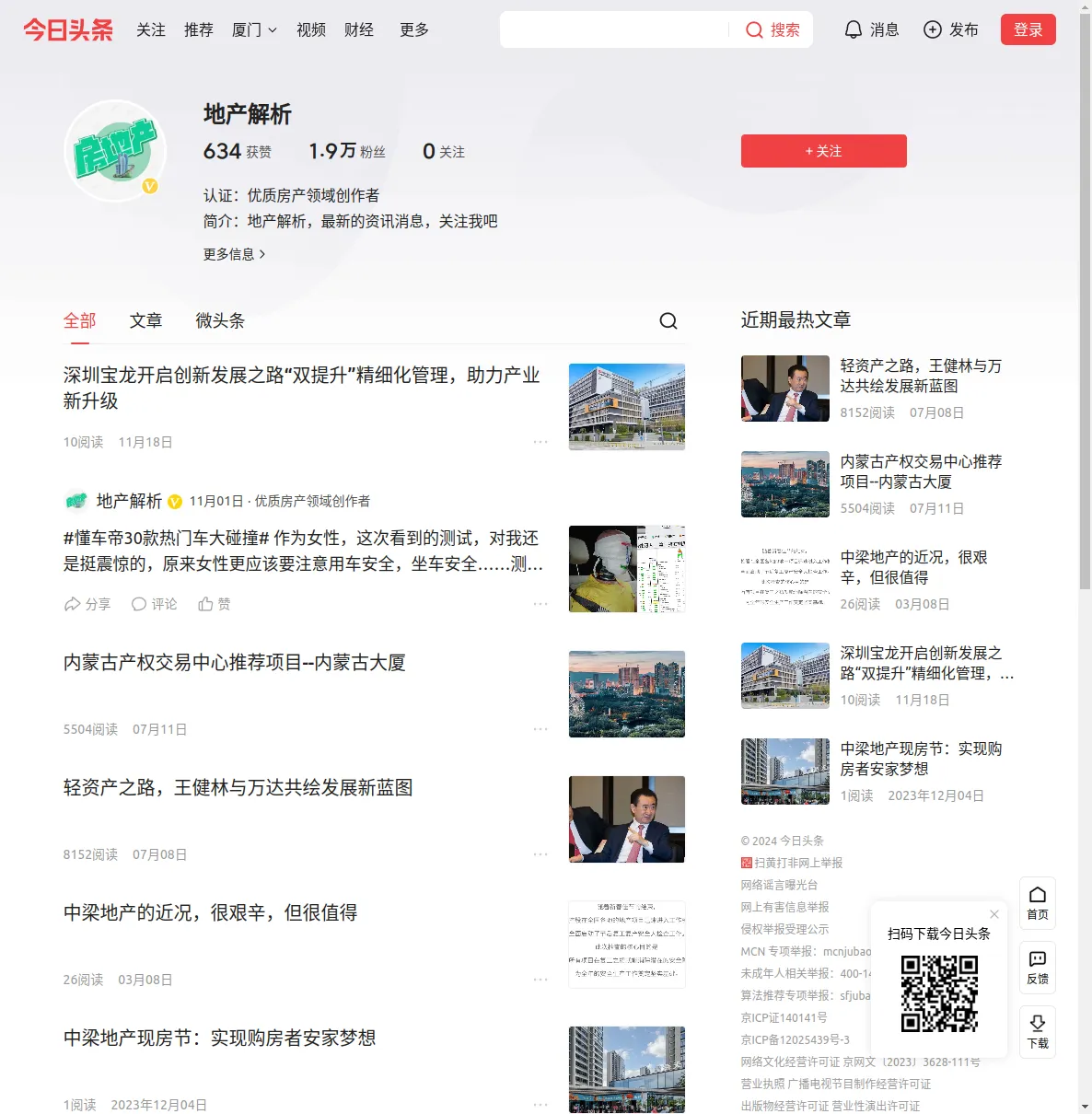Open hot-list title 深圳宝龙开启创新发展之路
This screenshot has height=1114, width=1092.
927,663
